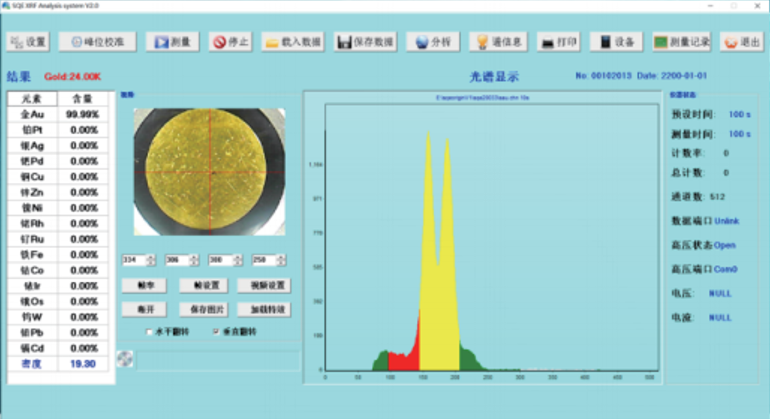Uncheck the 垂直翻转 vertical flip checkbox
The height and width of the screenshot is (419, 770).
pyautogui.click(x=217, y=331)
